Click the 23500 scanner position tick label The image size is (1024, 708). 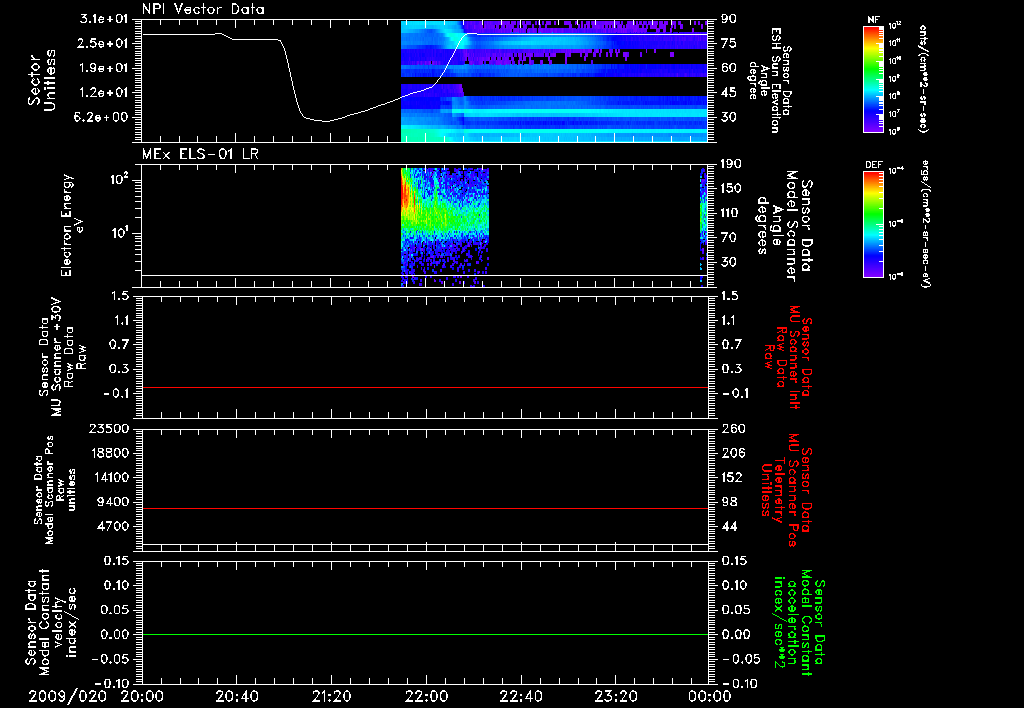[x=109, y=429]
